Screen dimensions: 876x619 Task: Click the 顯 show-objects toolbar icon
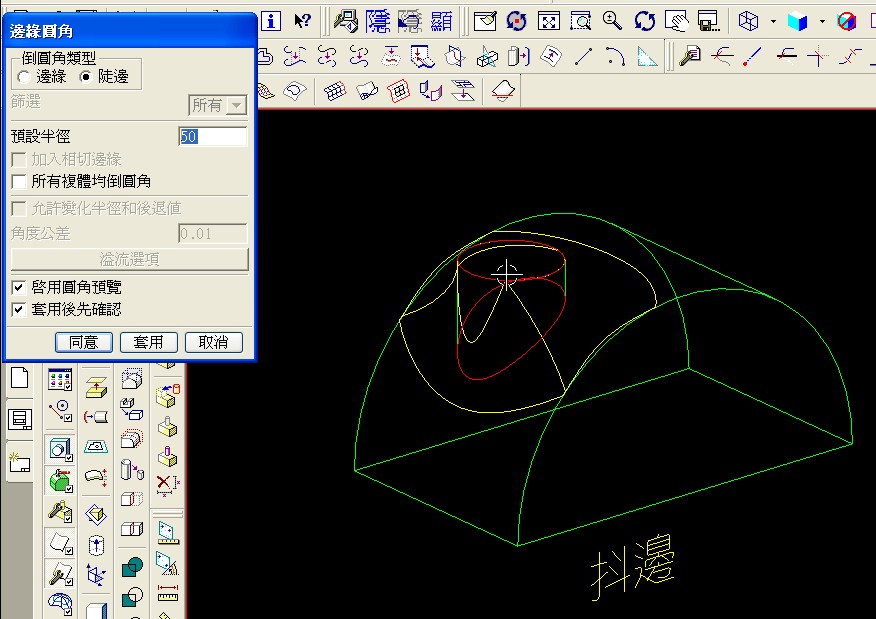click(x=441, y=21)
